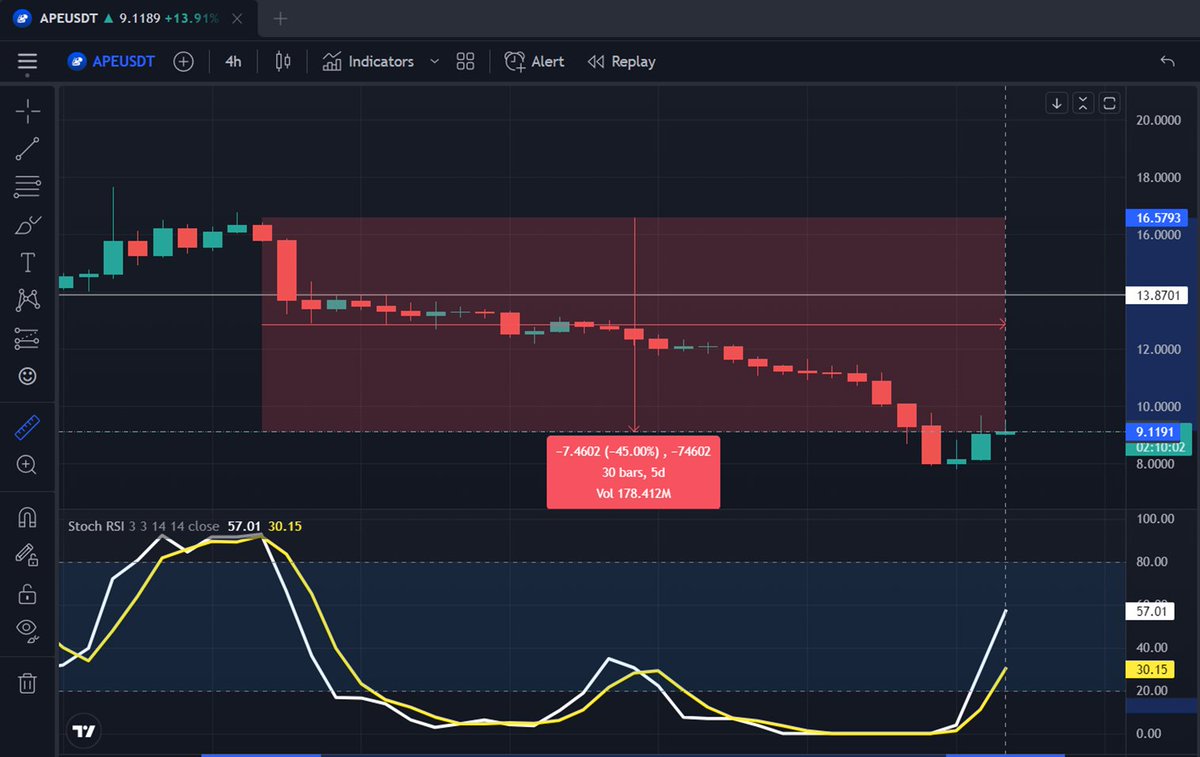Click the undo arrow icon
Image resolution: width=1200 pixels, height=757 pixels.
(1167, 61)
